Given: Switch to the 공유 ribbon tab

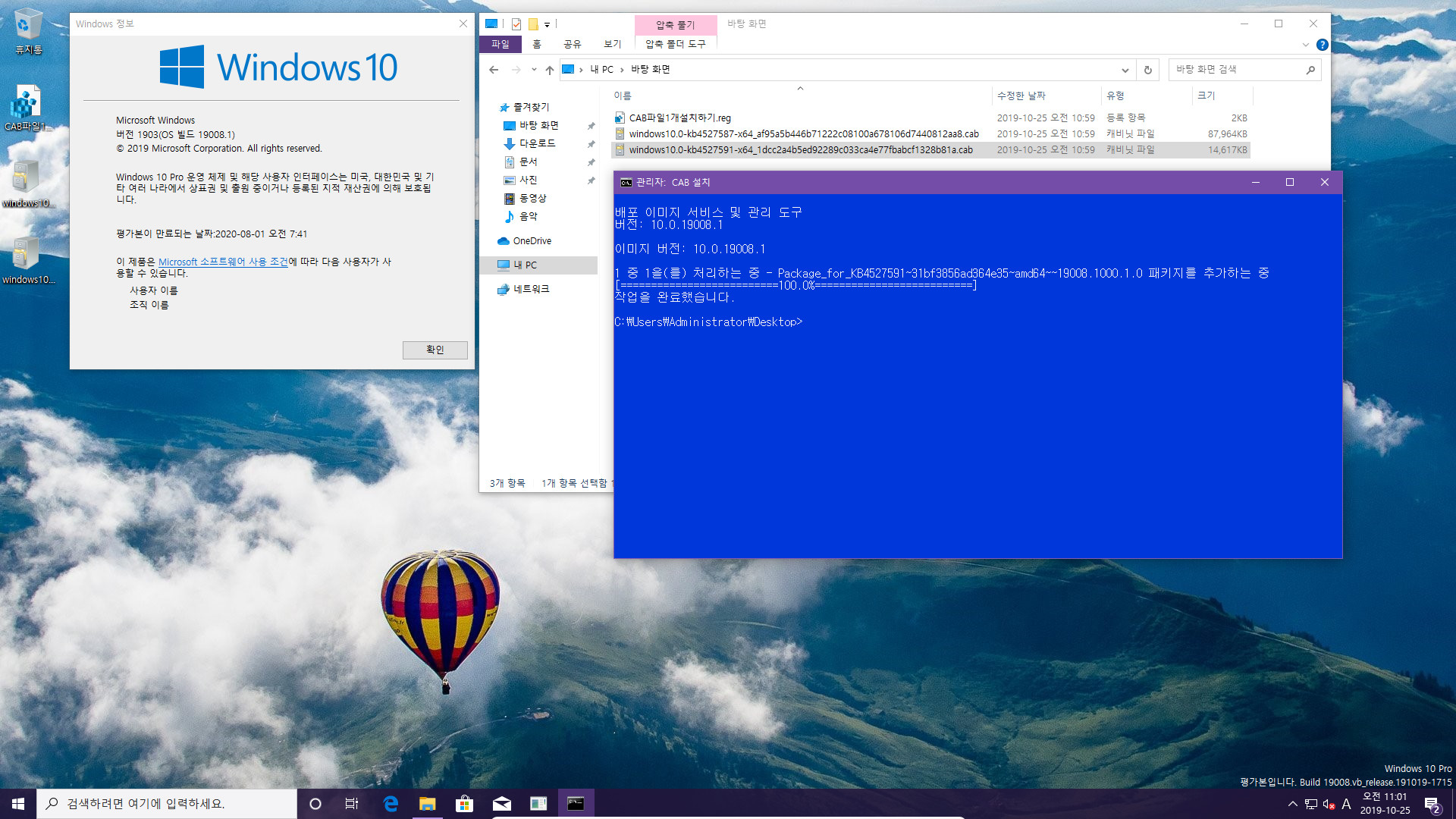Looking at the screenshot, I should [x=573, y=44].
